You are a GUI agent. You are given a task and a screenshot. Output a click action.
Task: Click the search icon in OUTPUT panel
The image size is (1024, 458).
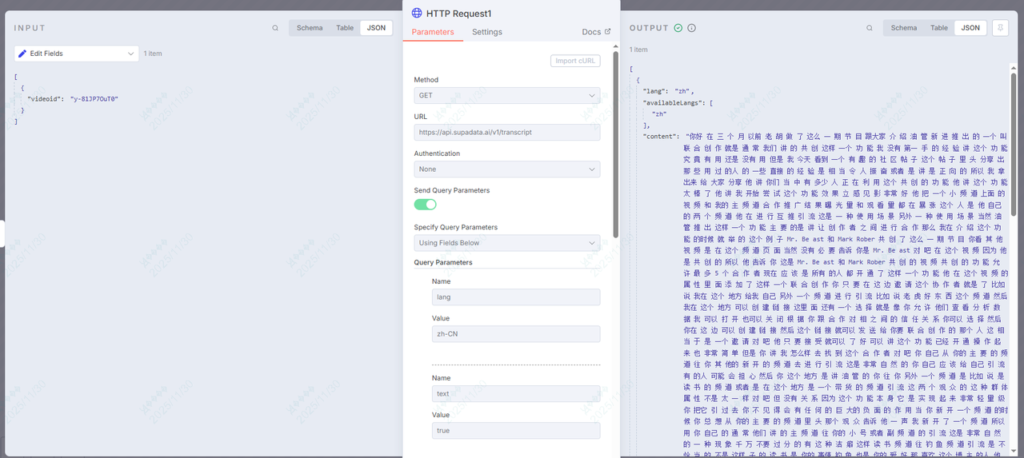868,28
